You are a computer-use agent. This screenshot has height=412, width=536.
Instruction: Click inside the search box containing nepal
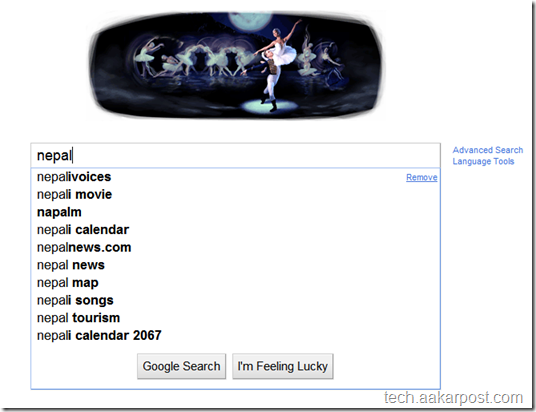click(x=235, y=156)
